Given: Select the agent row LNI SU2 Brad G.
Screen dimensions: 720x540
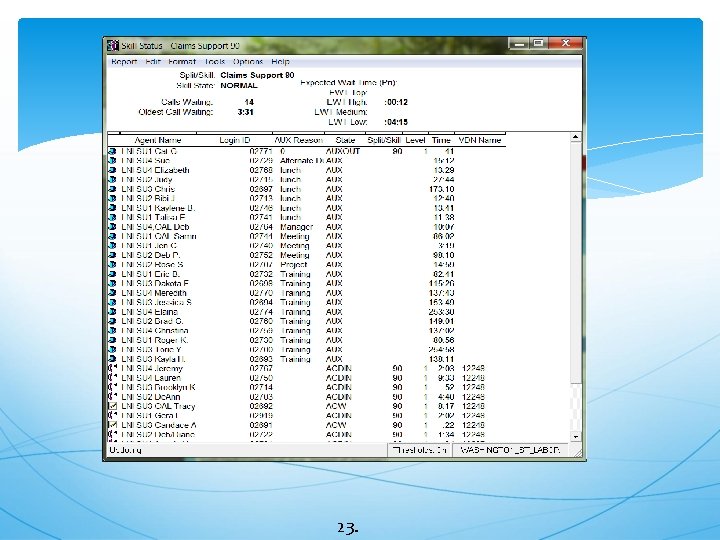Looking at the screenshot, I should (x=306, y=321).
